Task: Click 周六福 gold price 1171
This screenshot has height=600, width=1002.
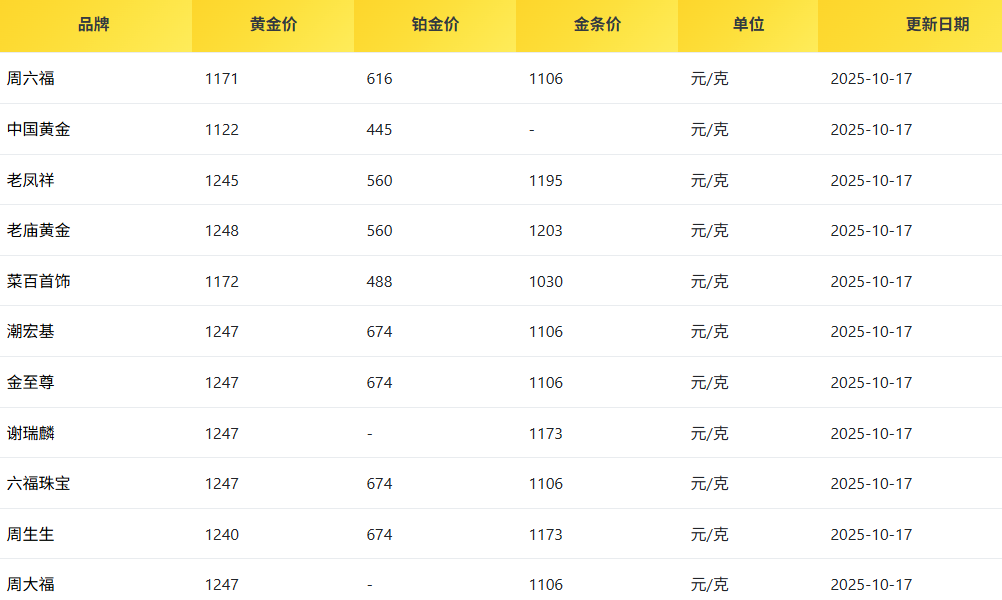Action: (x=222, y=79)
